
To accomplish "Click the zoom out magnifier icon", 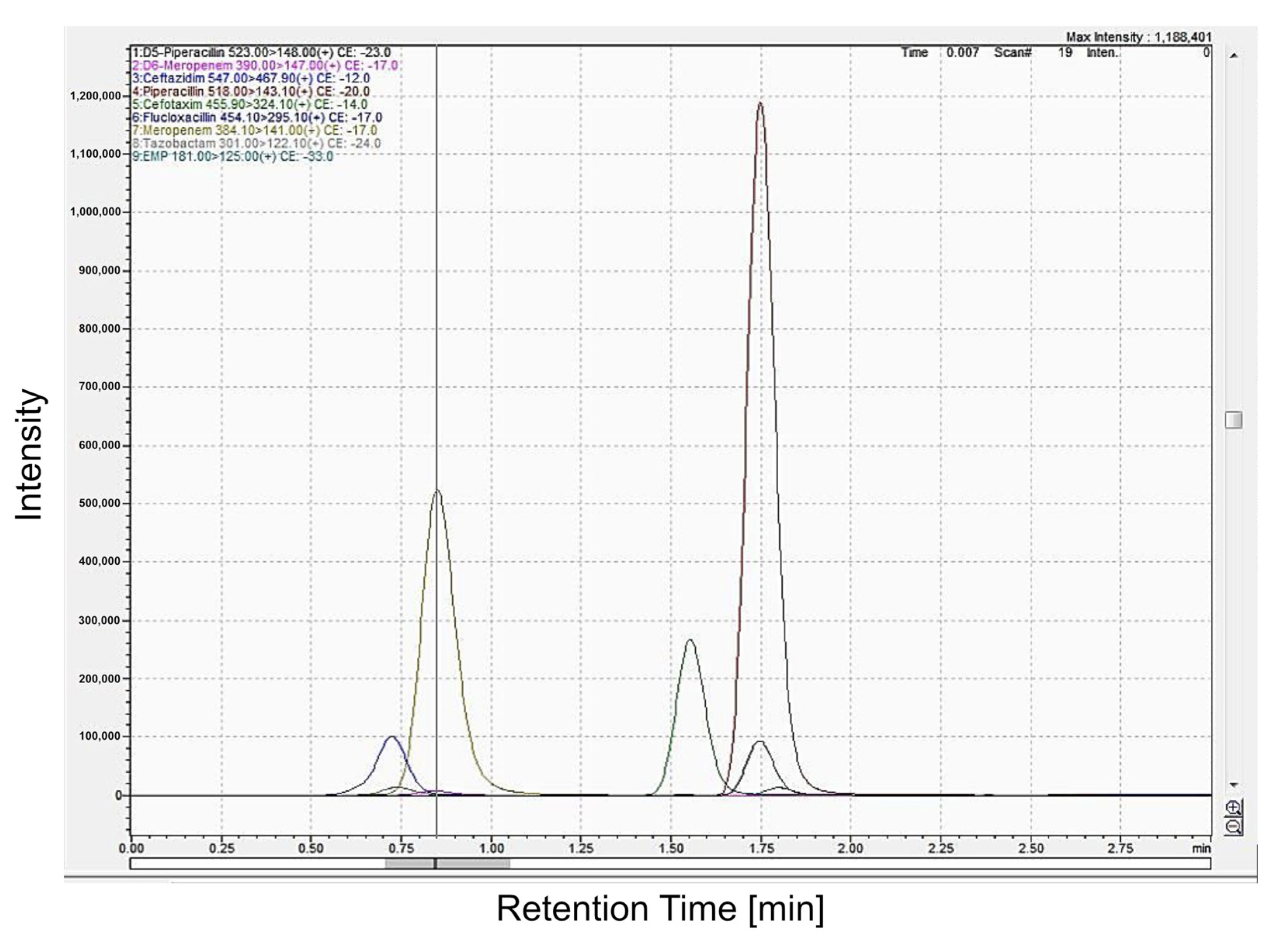I will (1234, 826).
